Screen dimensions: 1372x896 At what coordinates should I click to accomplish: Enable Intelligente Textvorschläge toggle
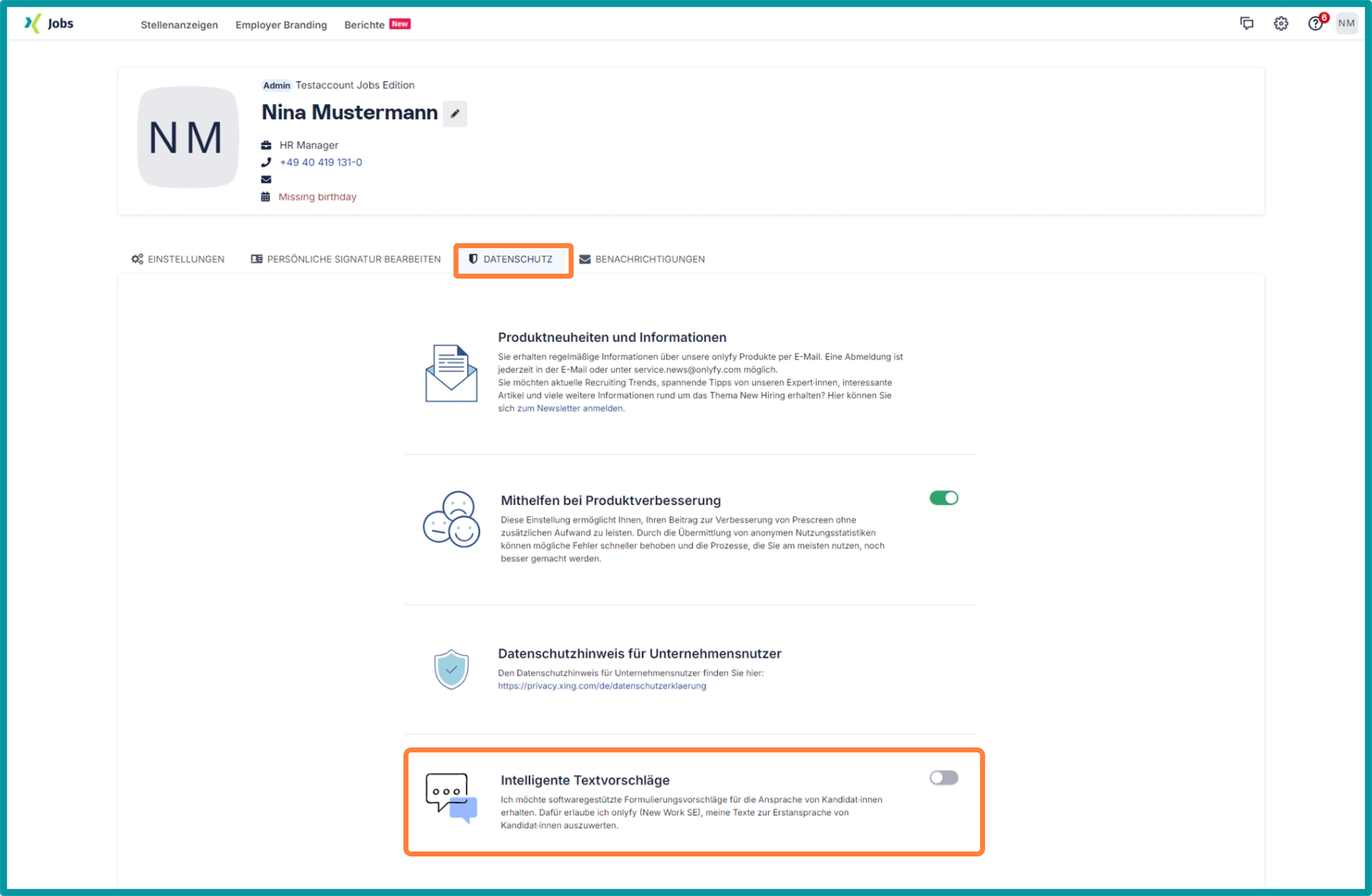click(x=944, y=778)
